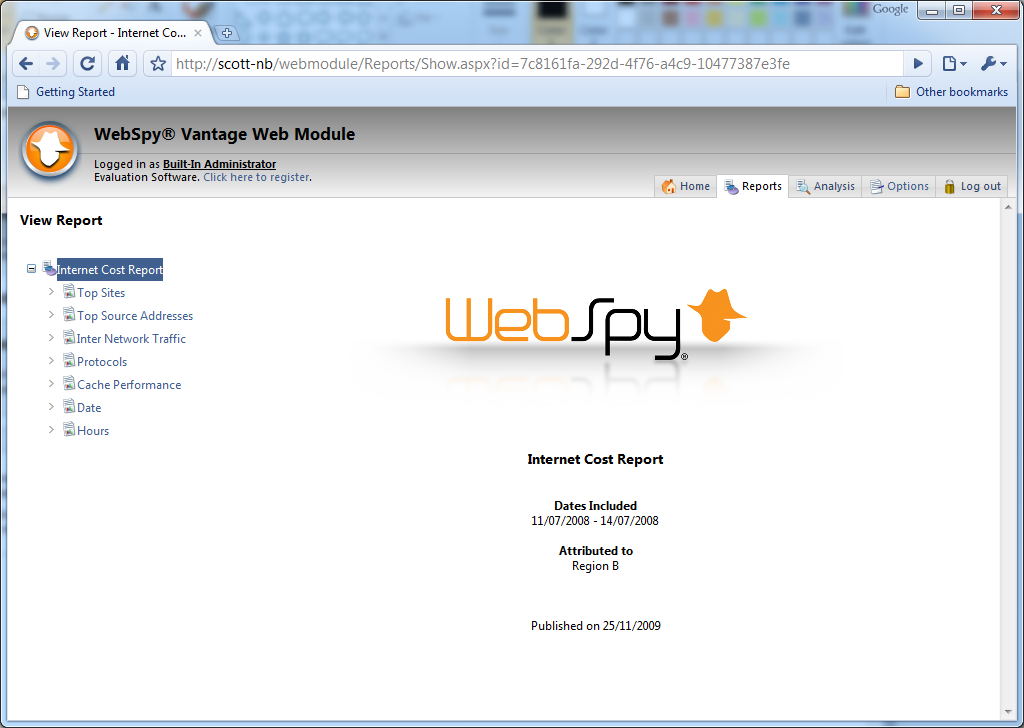This screenshot has height=728, width=1024.
Task: Click the scrollbar up arrow
Action: point(1008,207)
